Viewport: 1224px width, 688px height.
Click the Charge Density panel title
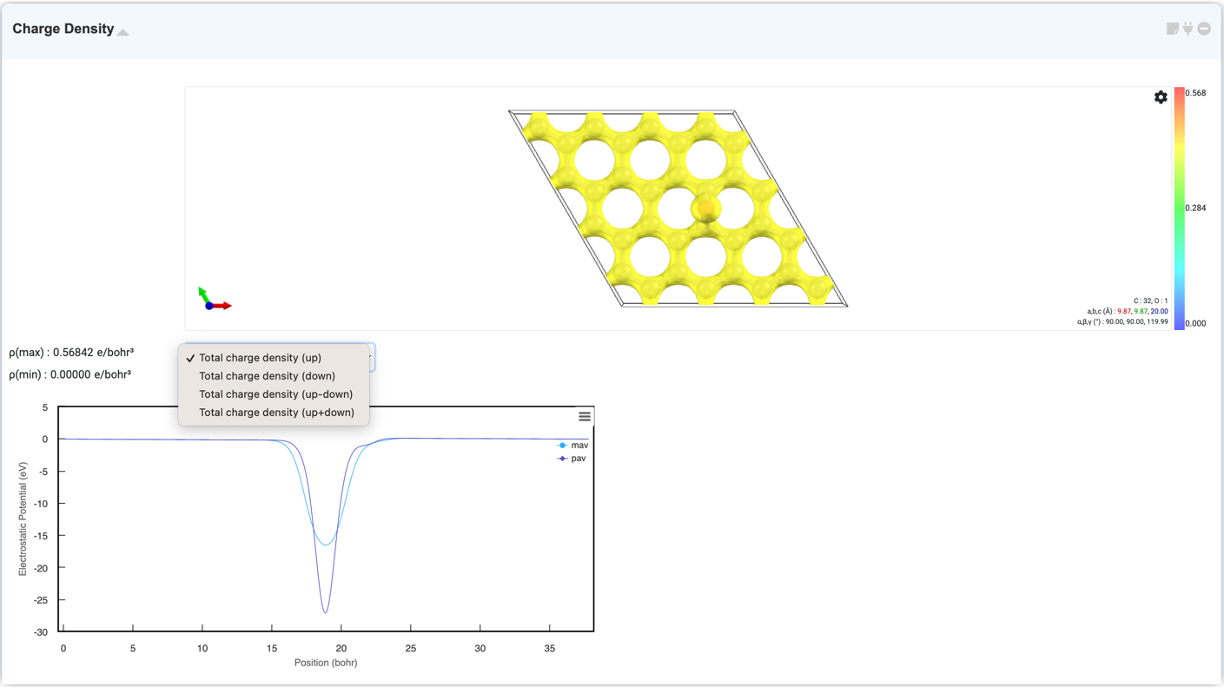(x=63, y=29)
